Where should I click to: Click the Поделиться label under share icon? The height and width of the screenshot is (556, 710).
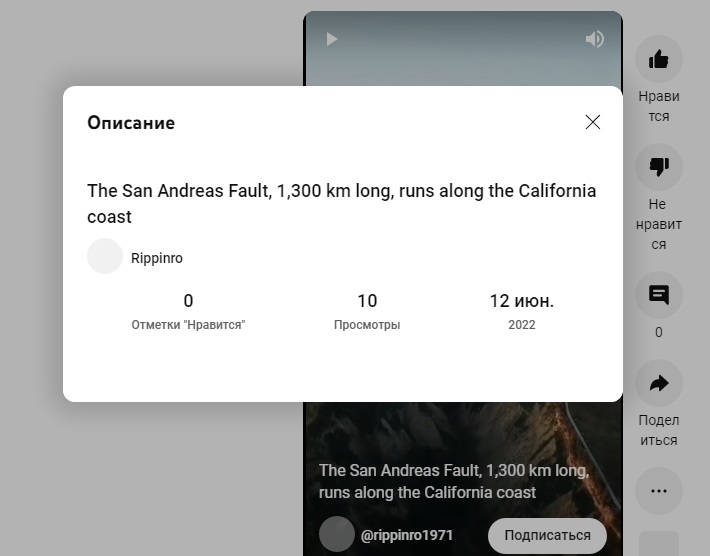click(x=658, y=430)
